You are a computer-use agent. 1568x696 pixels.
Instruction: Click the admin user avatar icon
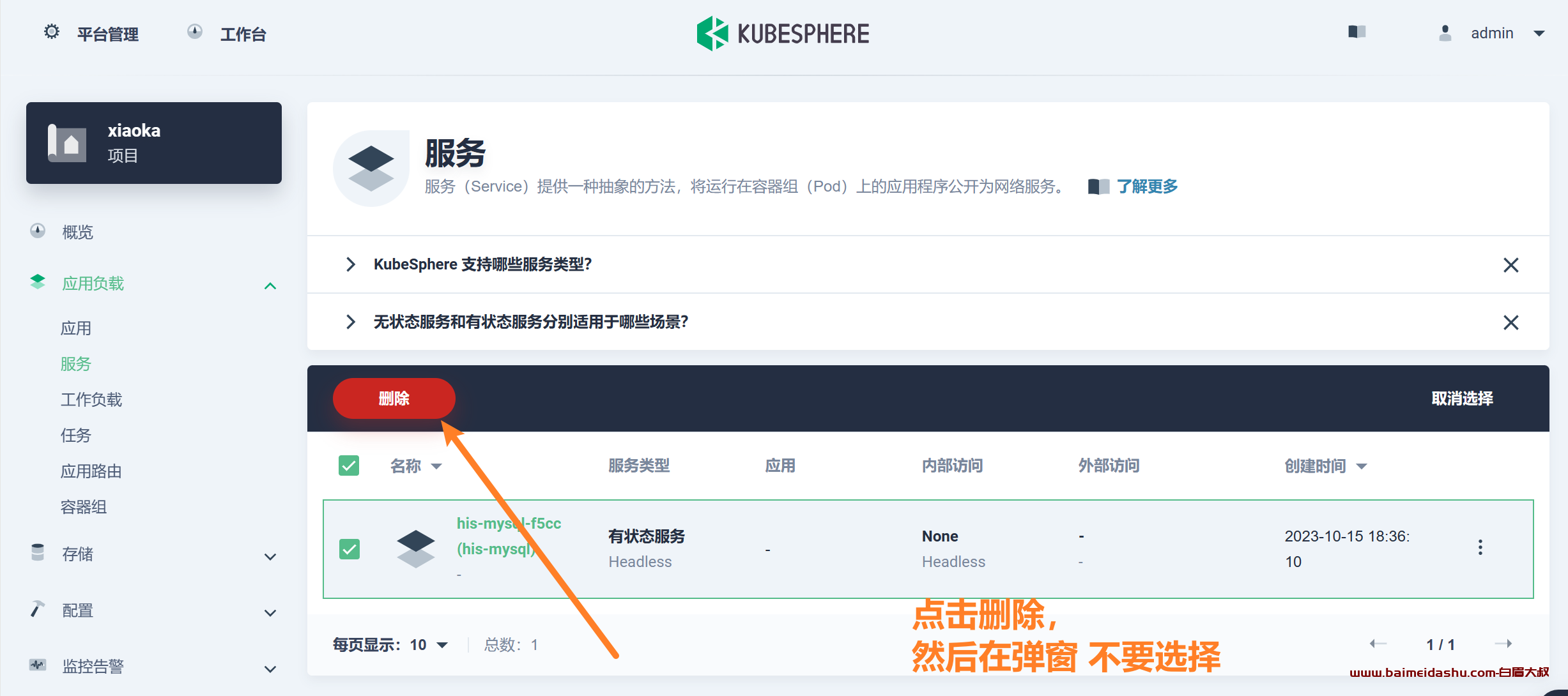(x=1445, y=33)
